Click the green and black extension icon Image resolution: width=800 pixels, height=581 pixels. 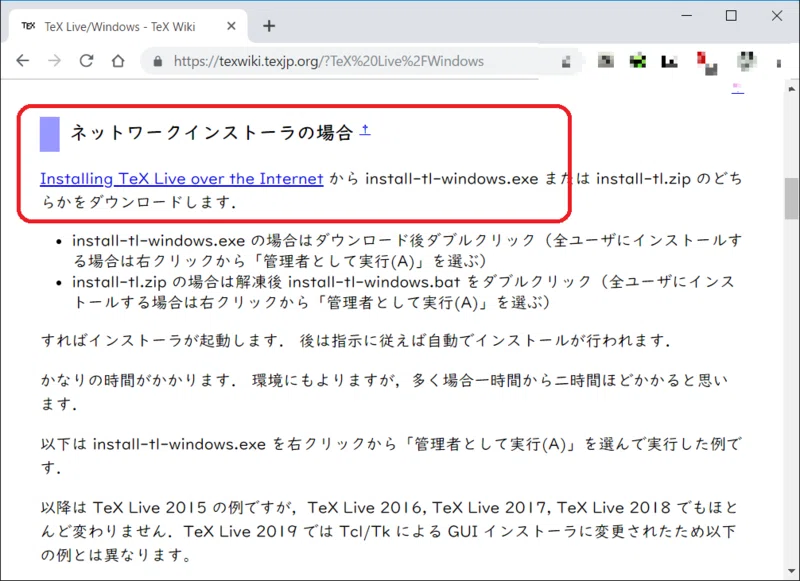pyautogui.click(x=638, y=61)
